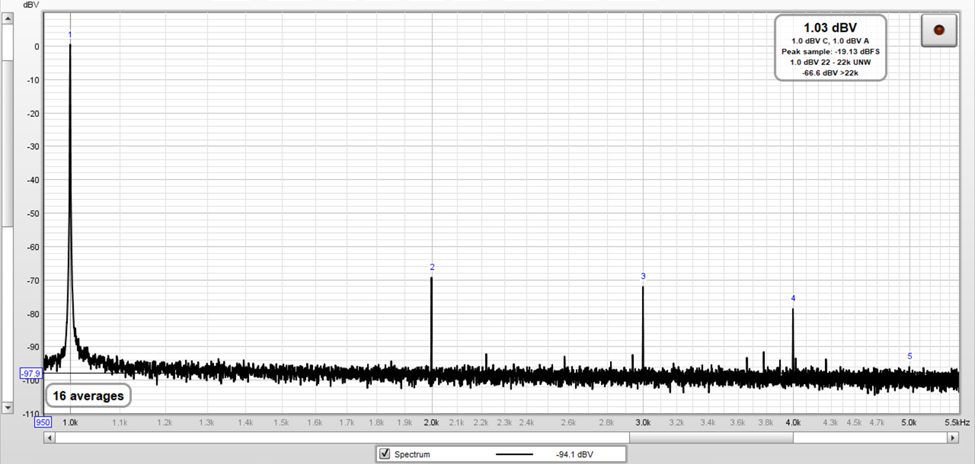Image resolution: width=975 pixels, height=464 pixels.
Task: Click the 1.03 dBV level readout panel
Action: point(829,47)
